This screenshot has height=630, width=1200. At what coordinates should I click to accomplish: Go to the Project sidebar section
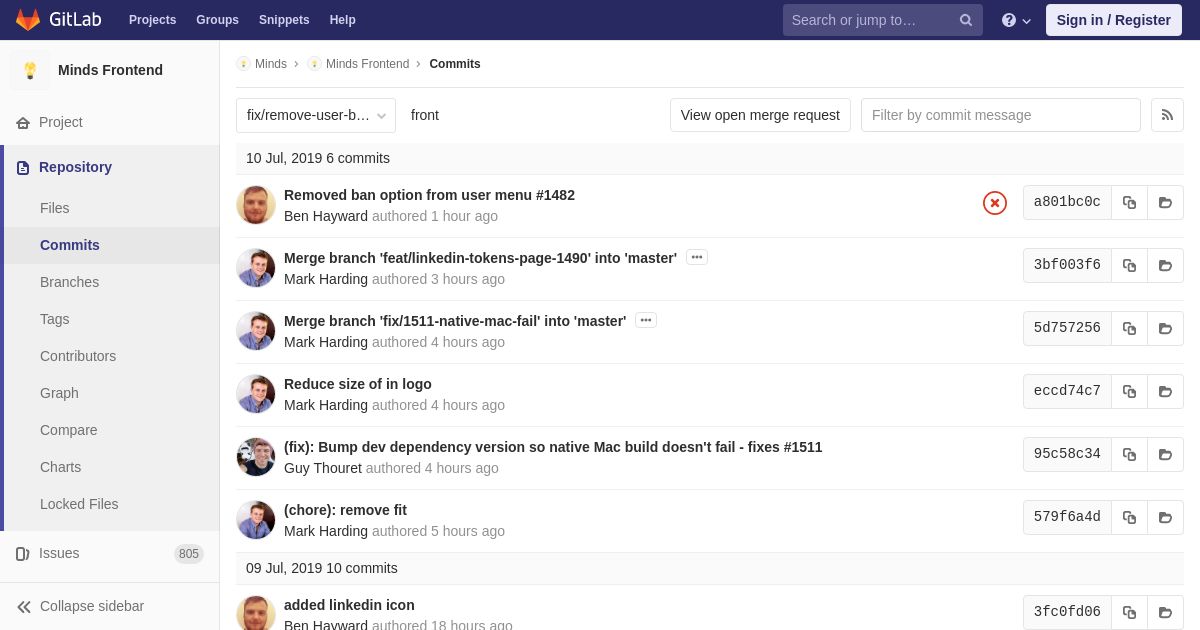pyautogui.click(x=110, y=122)
